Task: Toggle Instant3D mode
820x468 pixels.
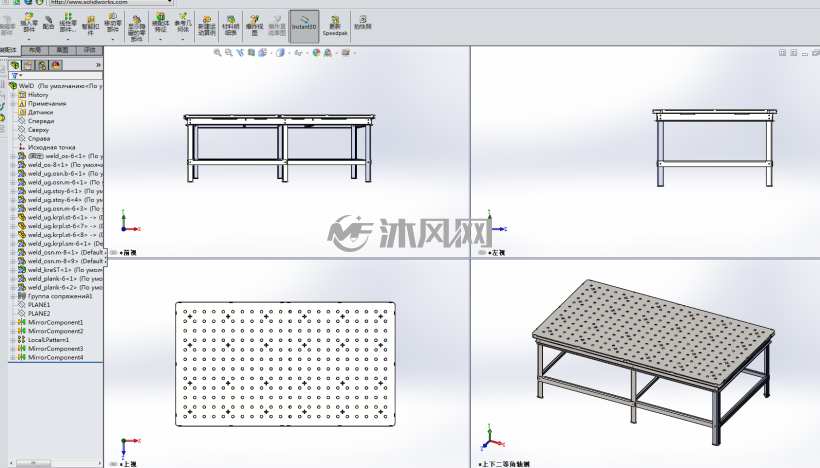Action: [x=304, y=26]
